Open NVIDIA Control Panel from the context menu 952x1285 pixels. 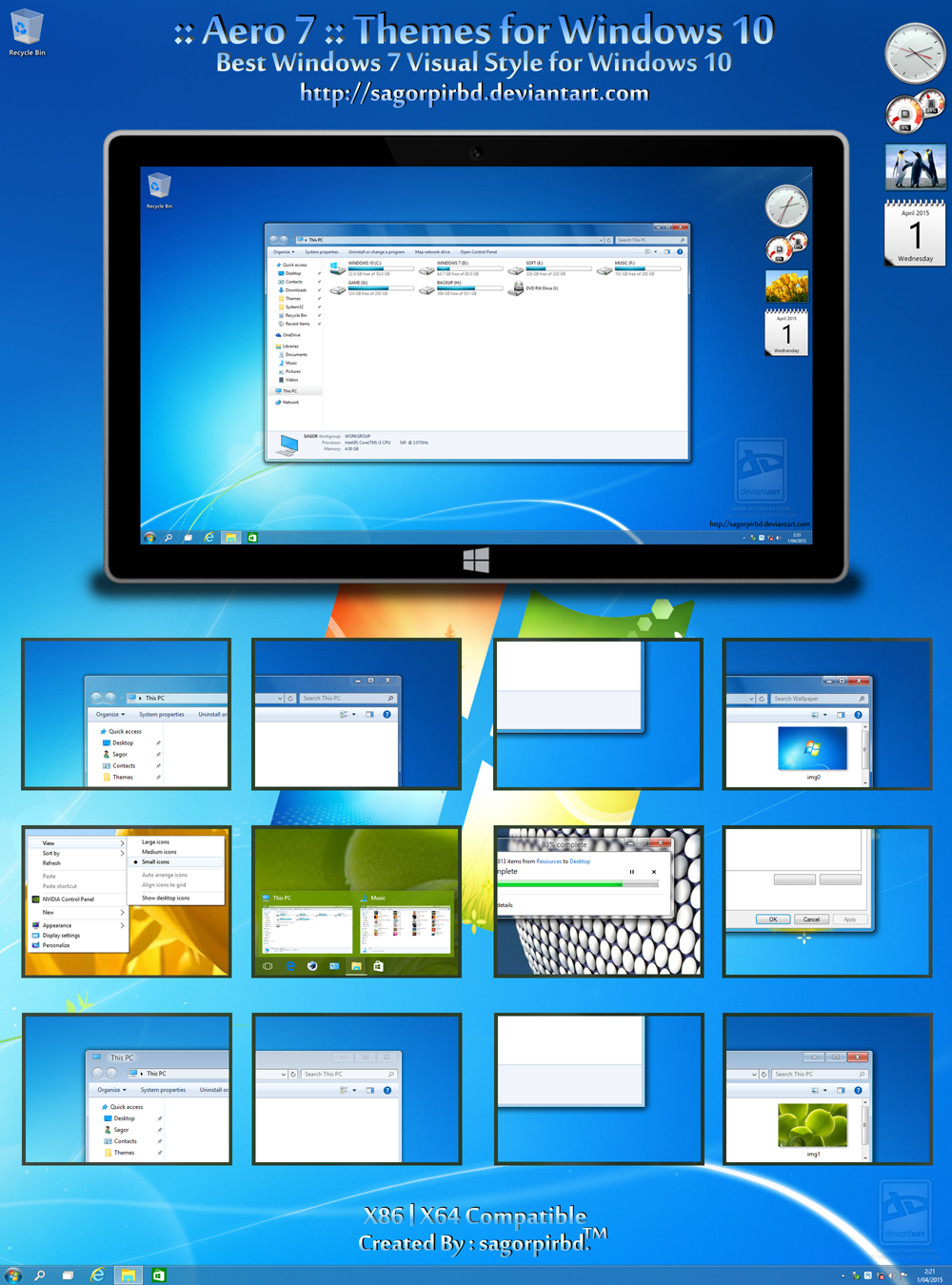click(69, 899)
